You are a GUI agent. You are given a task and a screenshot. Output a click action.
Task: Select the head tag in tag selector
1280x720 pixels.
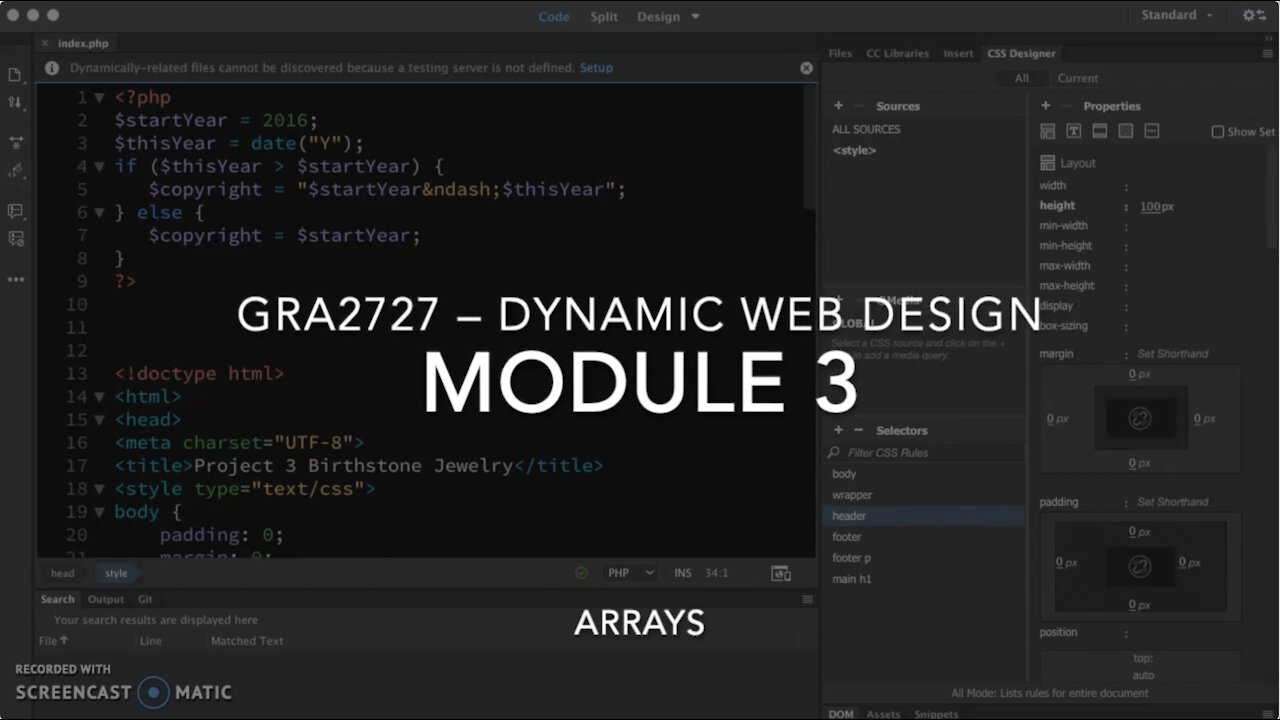click(62, 573)
